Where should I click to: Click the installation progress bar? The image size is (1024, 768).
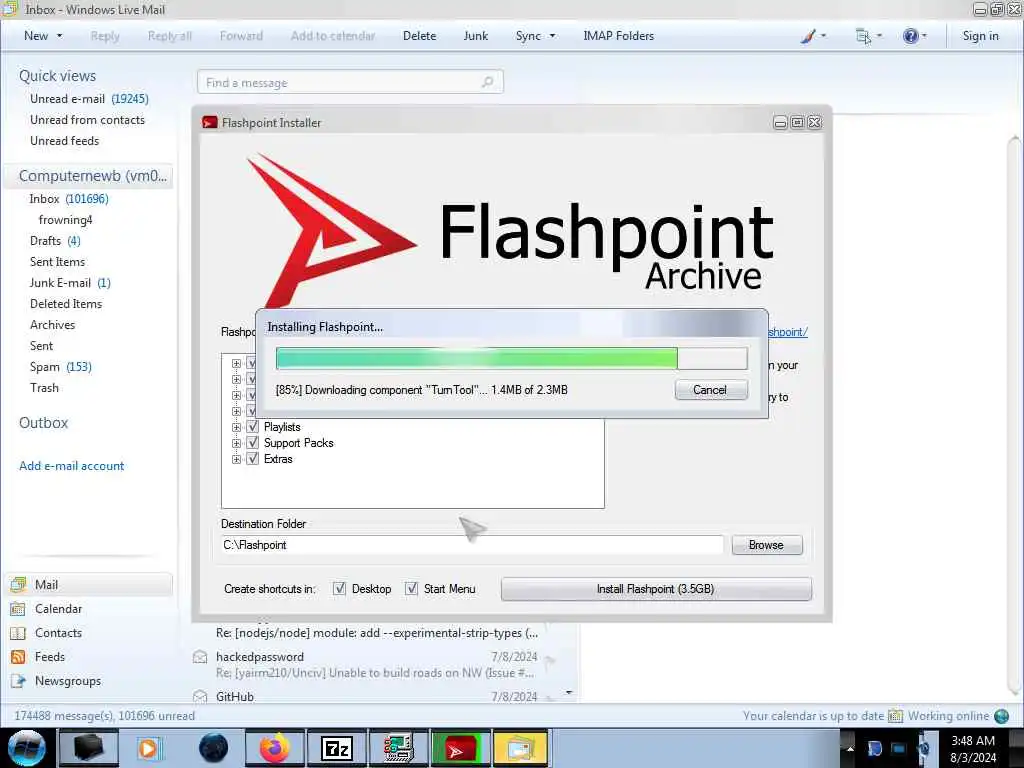[511, 359]
